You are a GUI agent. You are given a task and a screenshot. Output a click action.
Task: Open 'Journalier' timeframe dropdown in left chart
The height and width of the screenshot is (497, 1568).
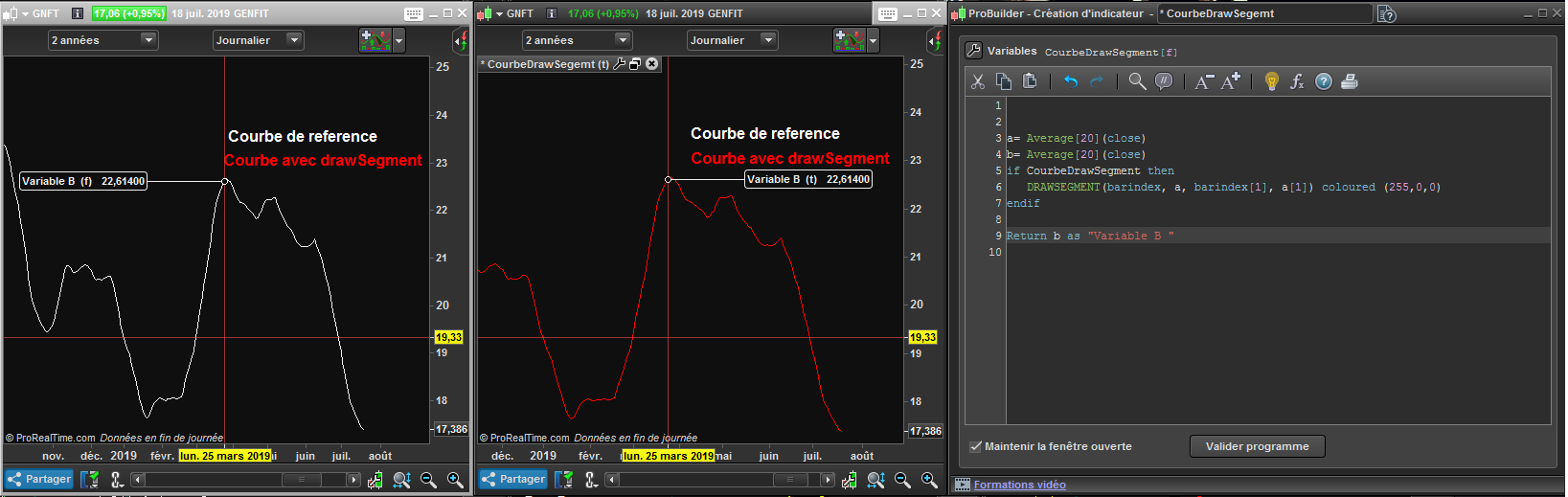(258, 40)
